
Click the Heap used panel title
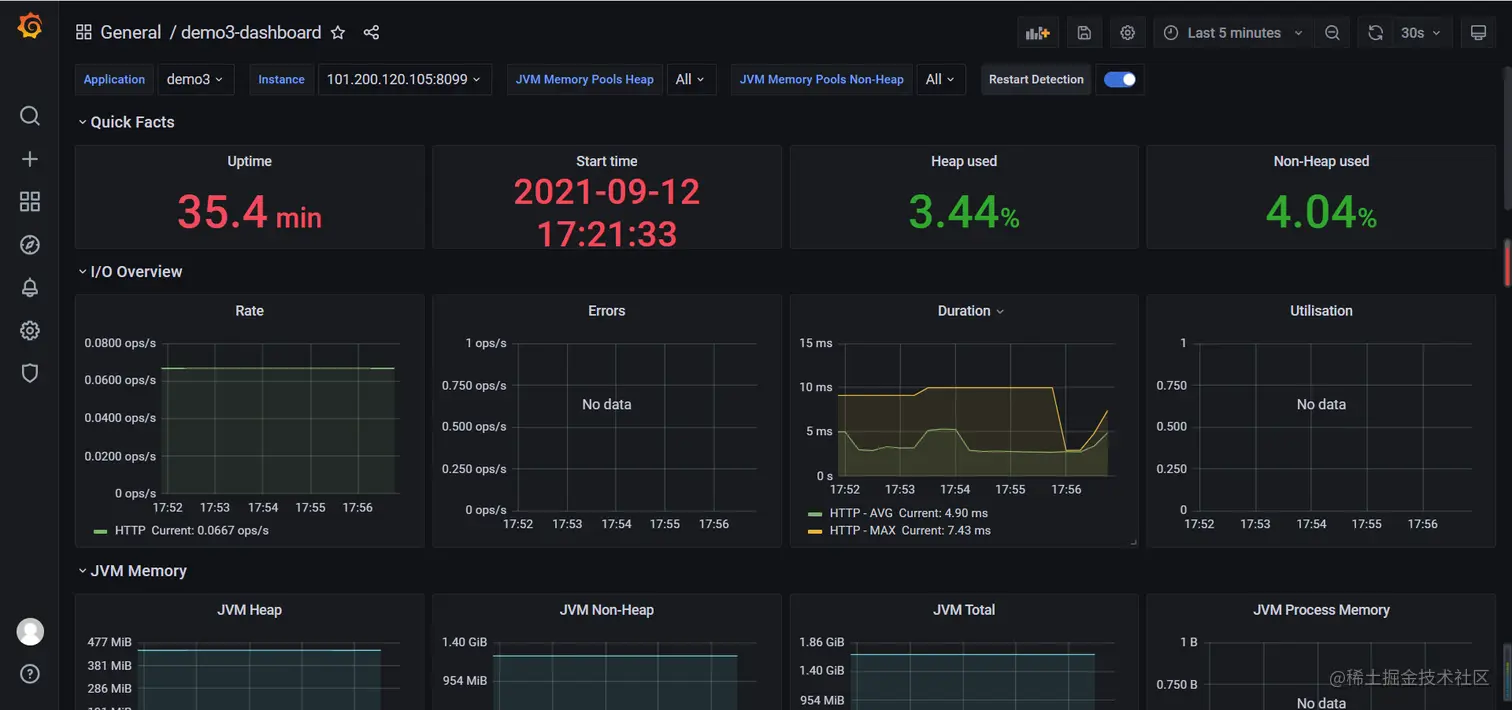[964, 161]
